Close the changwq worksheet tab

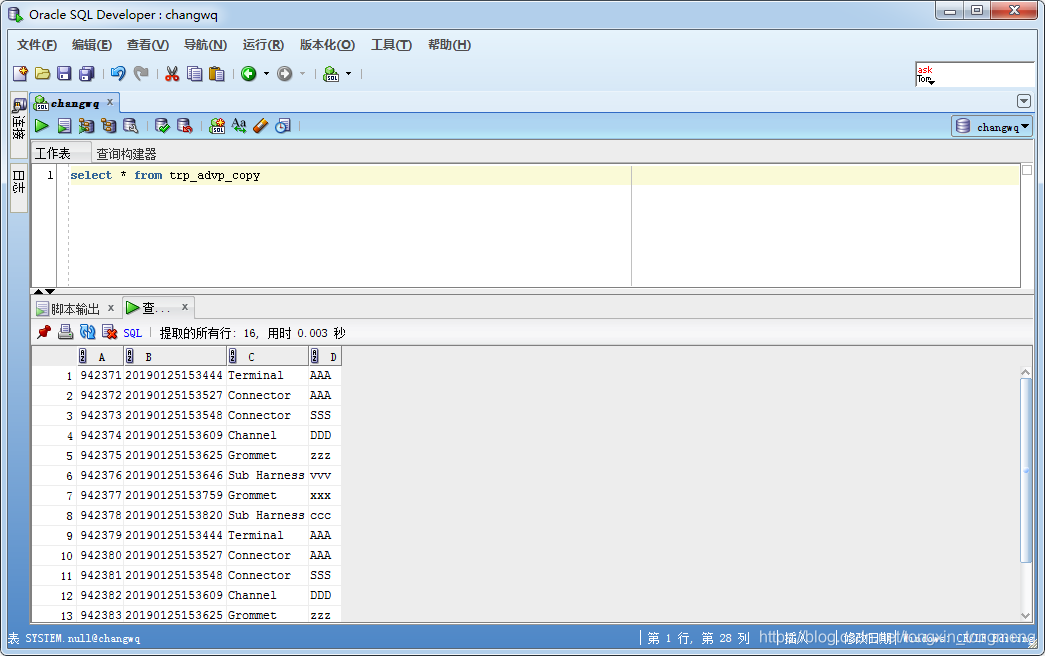coord(110,102)
